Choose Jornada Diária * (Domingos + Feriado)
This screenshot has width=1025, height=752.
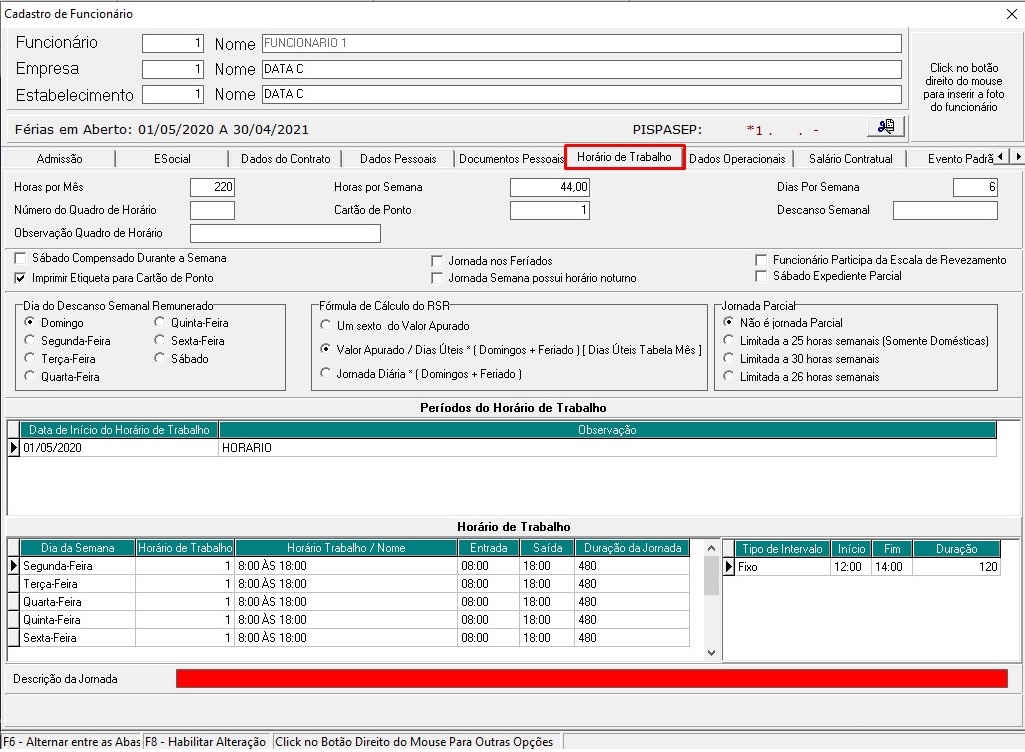click(x=325, y=373)
